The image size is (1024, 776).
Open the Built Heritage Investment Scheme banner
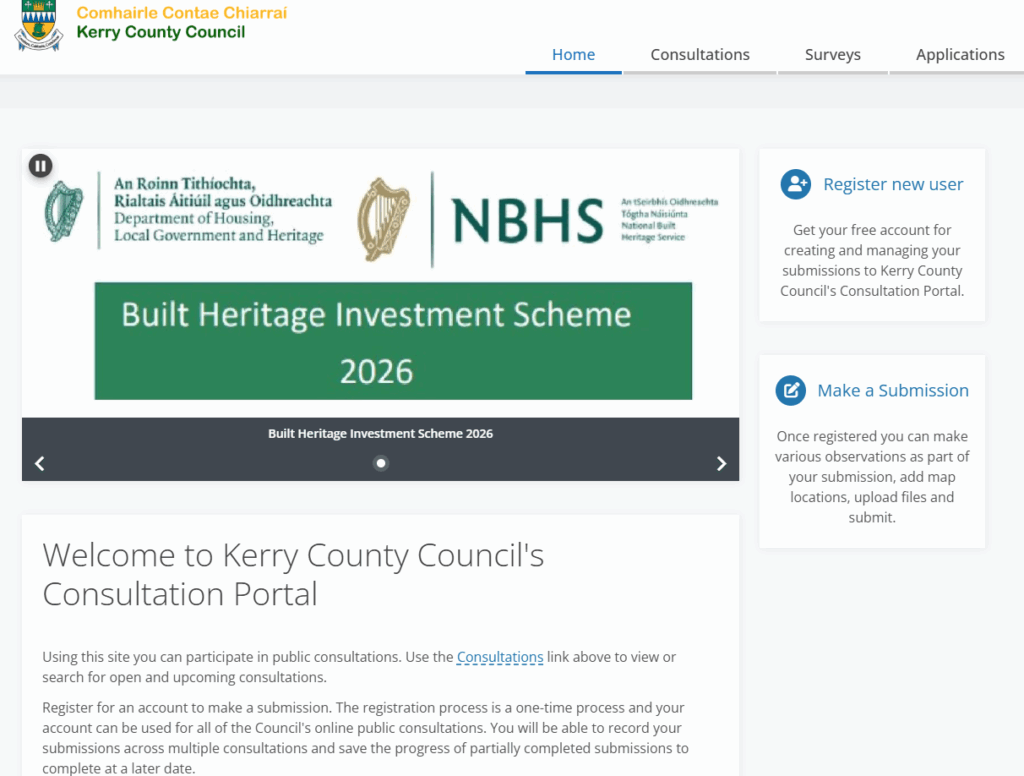pyautogui.click(x=393, y=341)
